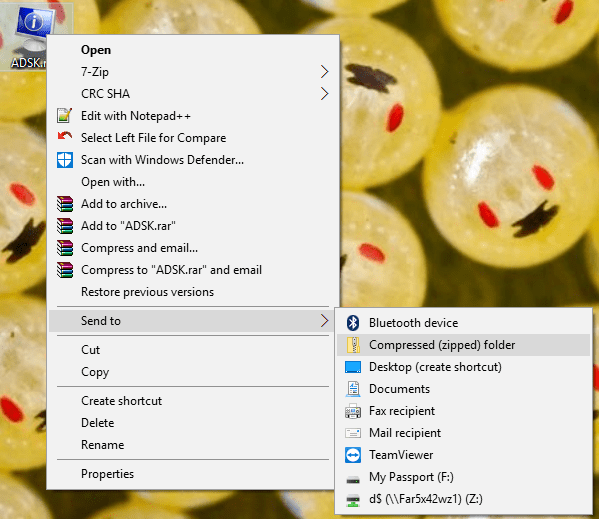Send to TeamViewer

click(463, 455)
